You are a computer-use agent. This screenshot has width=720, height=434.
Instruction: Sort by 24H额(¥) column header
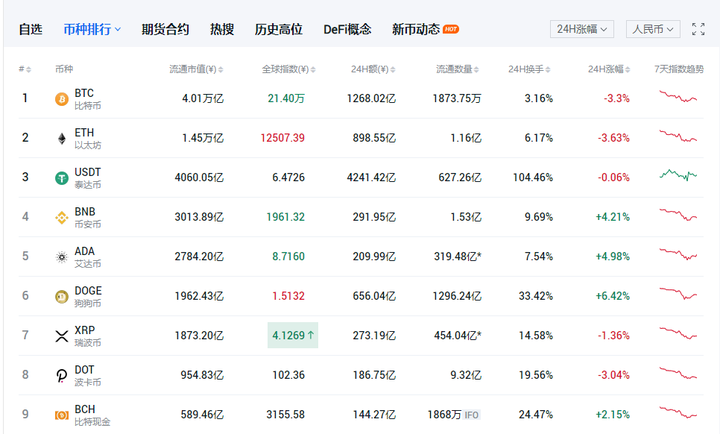click(373, 69)
